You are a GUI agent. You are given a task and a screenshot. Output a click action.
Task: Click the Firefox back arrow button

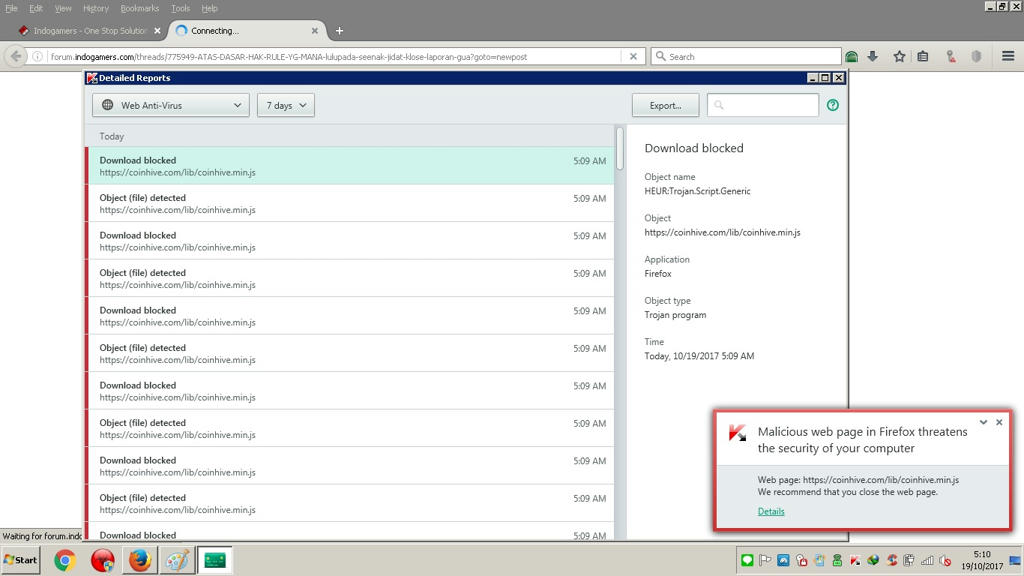(x=16, y=57)
